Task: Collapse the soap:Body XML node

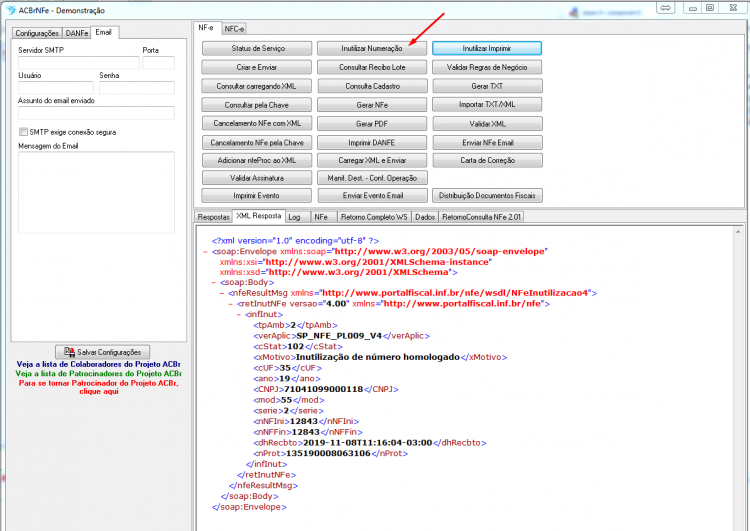Action: pos(213,283)
